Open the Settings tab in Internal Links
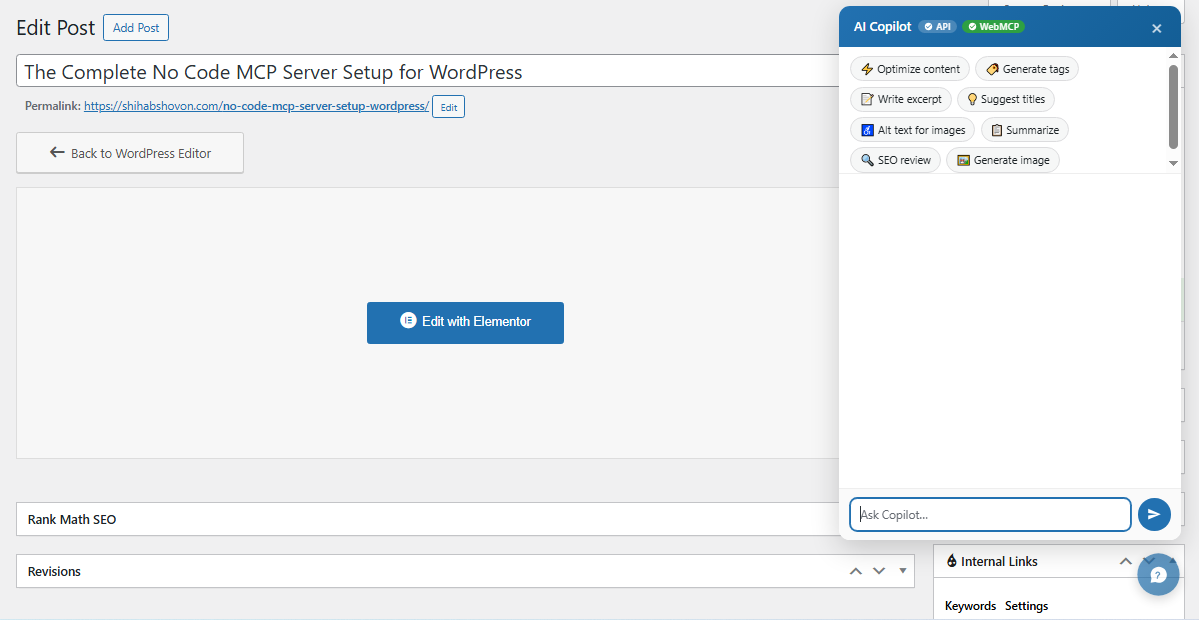Screen dimensions: 1199x620 click(x=1026, y=605)
